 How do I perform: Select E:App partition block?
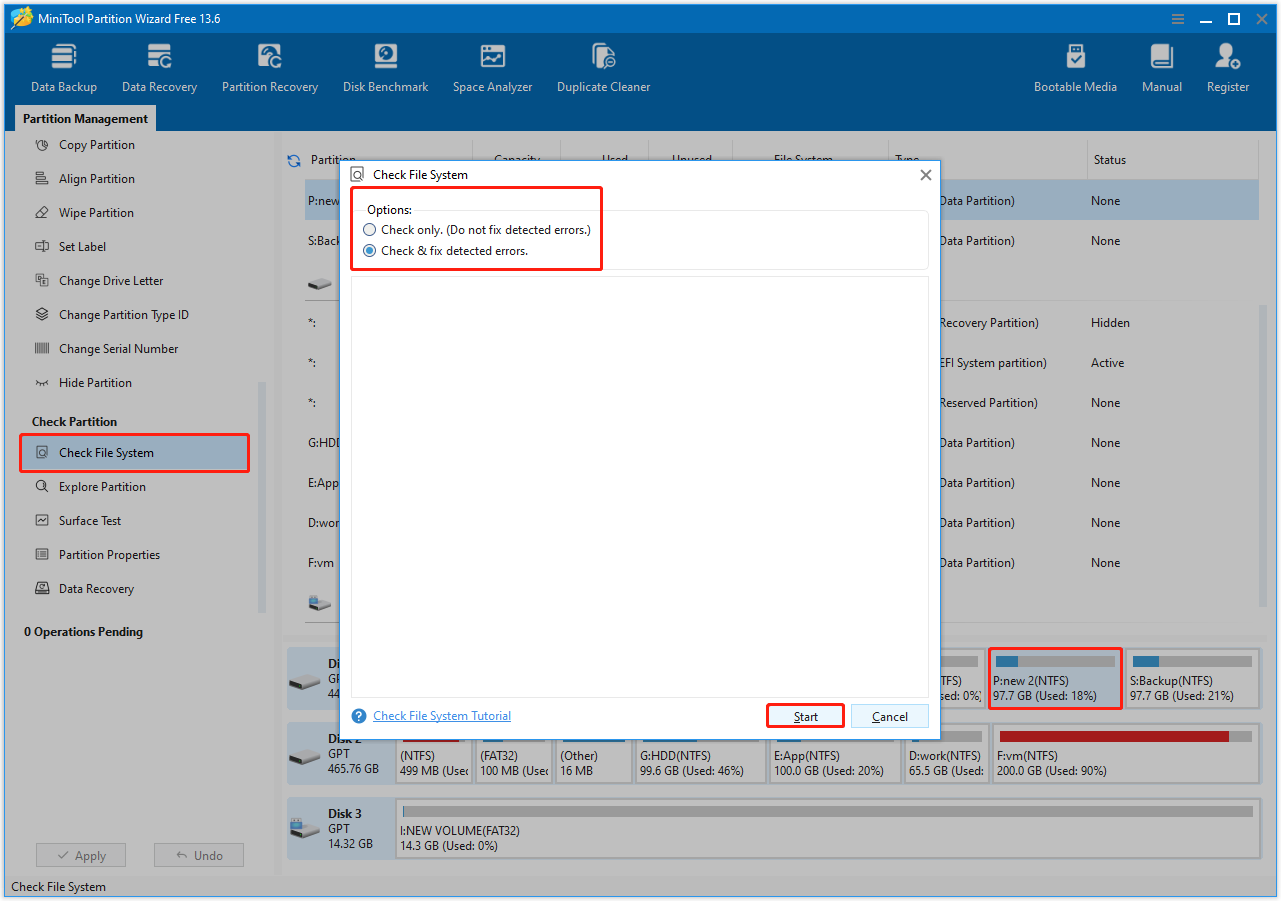835,754
